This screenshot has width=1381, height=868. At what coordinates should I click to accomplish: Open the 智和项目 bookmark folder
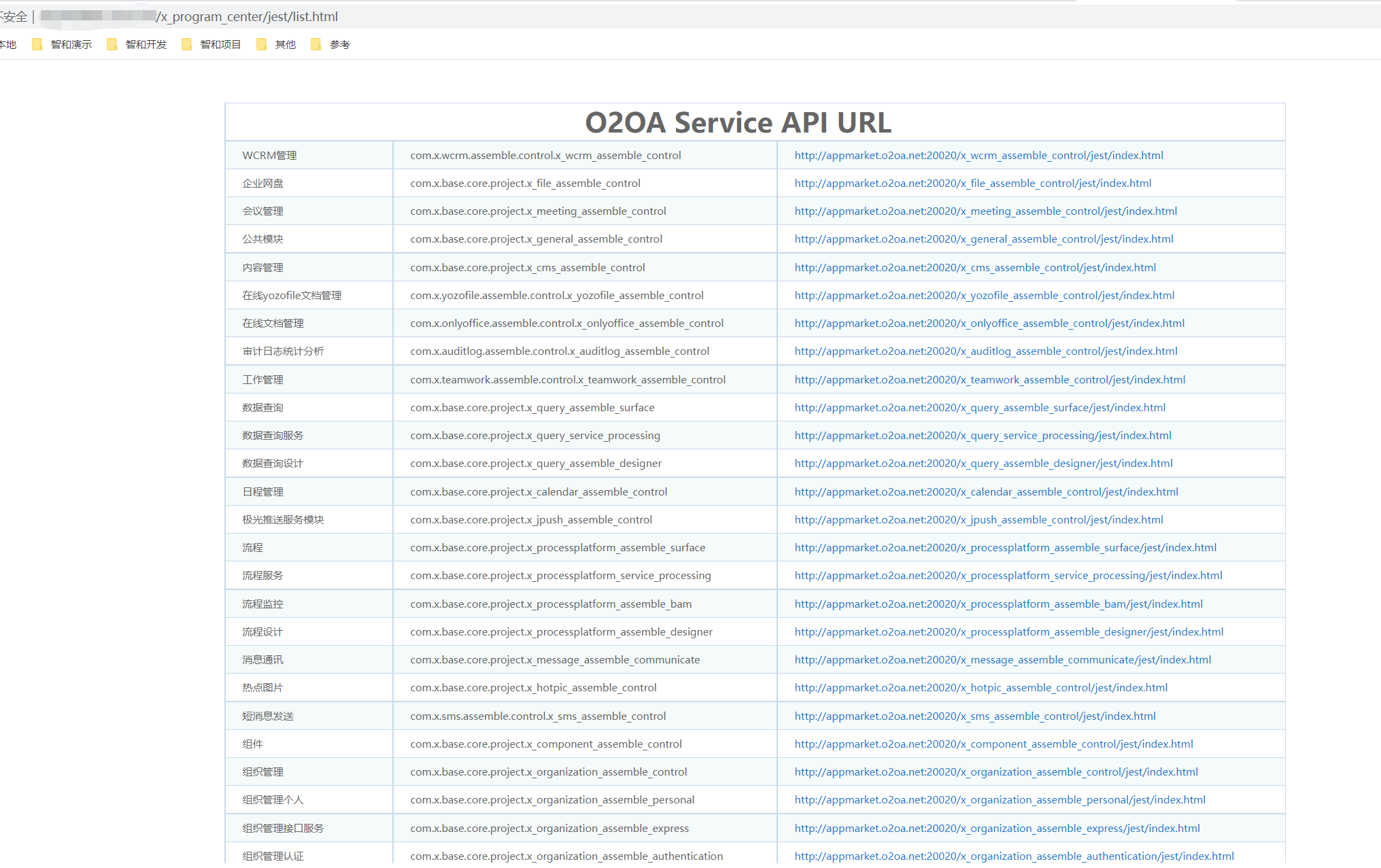click(212, 44)
